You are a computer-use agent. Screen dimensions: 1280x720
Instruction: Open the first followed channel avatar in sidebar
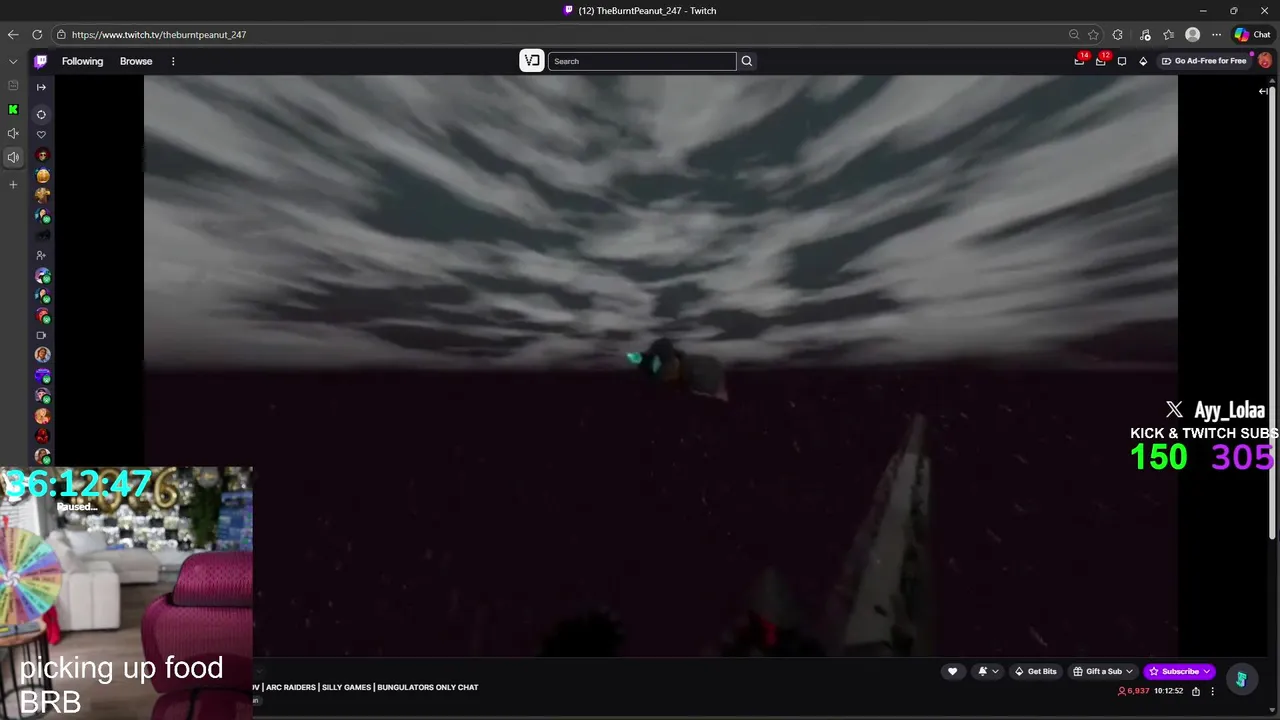pos(42,156)
